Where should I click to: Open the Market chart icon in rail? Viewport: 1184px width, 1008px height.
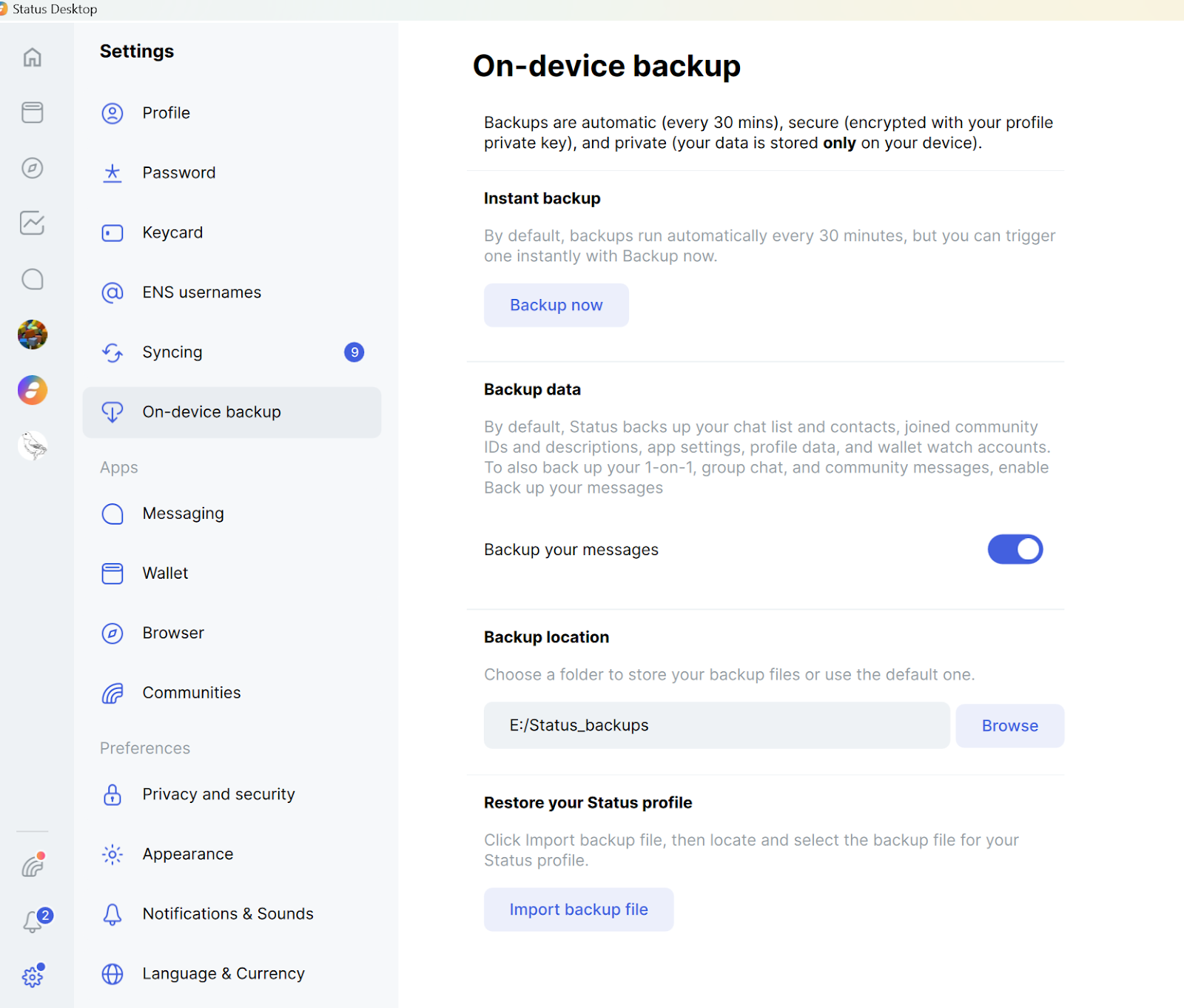coord(32,223)
